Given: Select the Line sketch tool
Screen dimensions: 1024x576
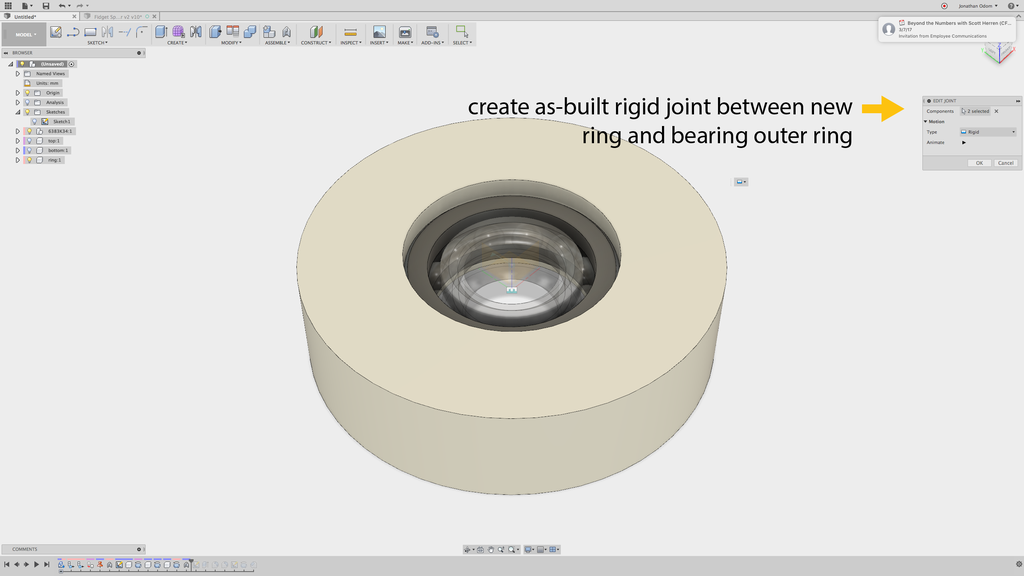Looking at the screenshot, I should 73,31.
